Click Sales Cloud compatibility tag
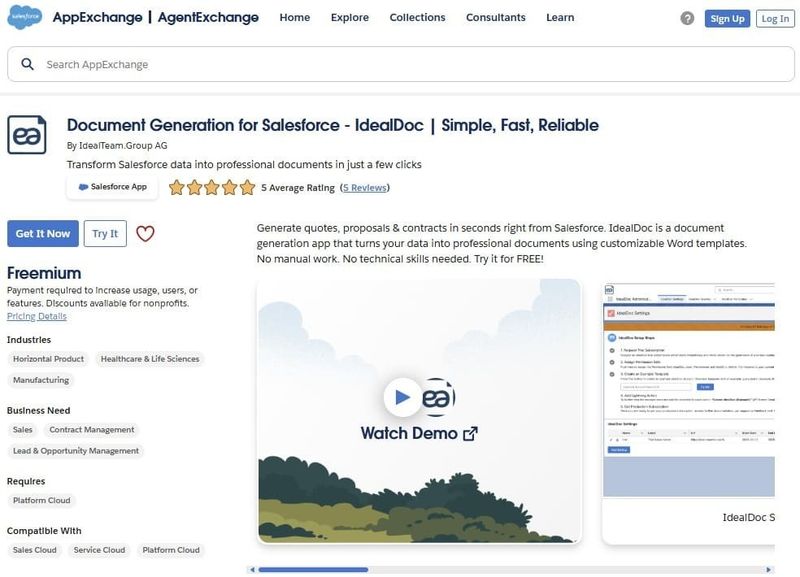The height and width of the screenshot is (577, 800). pos(35,550)
